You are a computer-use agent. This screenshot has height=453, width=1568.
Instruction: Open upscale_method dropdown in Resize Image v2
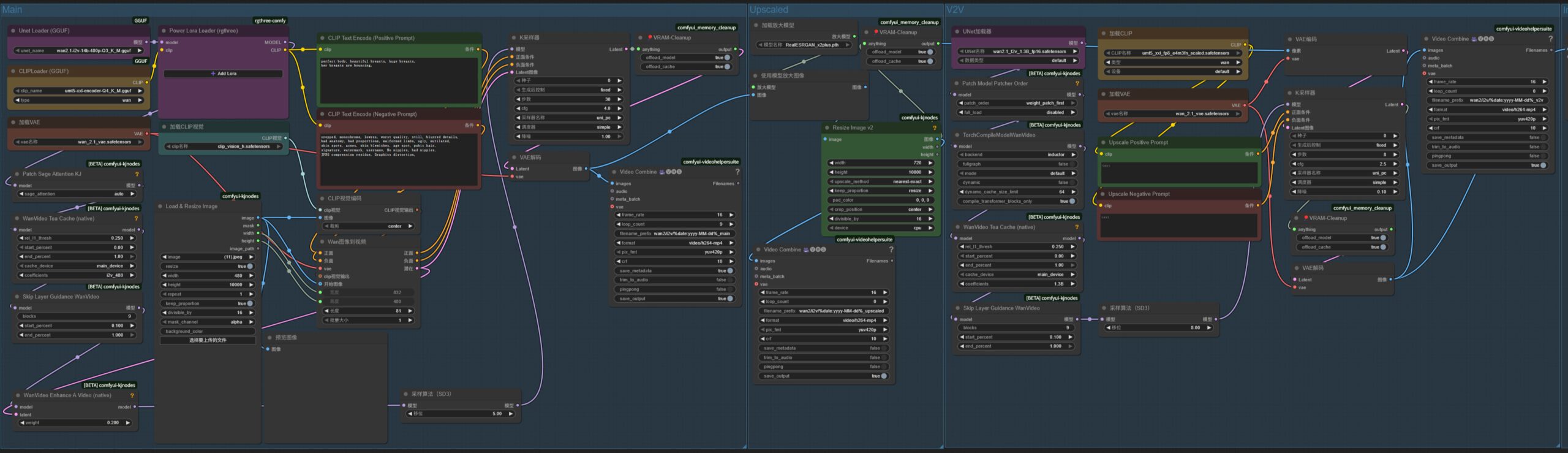click(x=880, y=181)
